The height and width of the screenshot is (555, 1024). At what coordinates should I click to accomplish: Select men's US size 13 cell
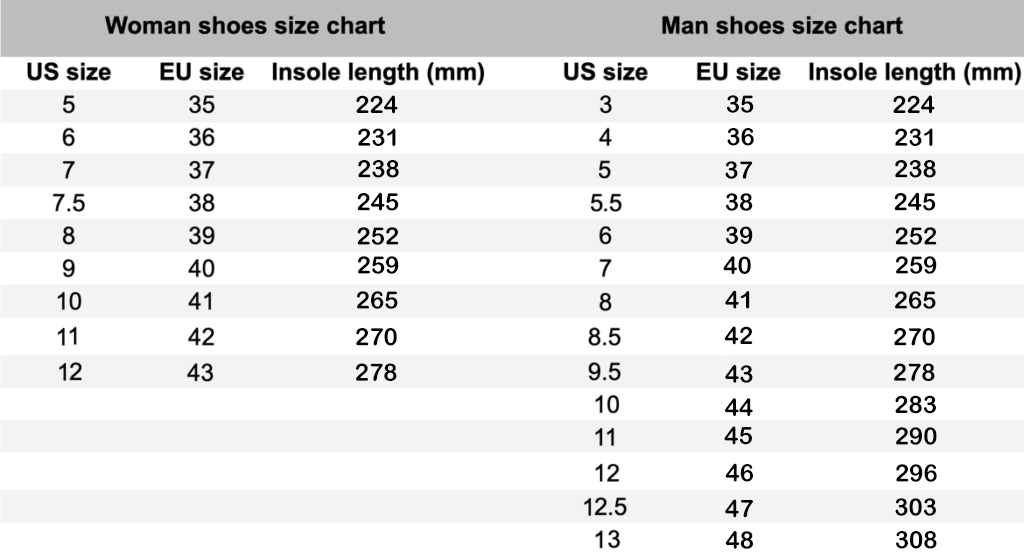pyautogui.click(x=607, y=540)
